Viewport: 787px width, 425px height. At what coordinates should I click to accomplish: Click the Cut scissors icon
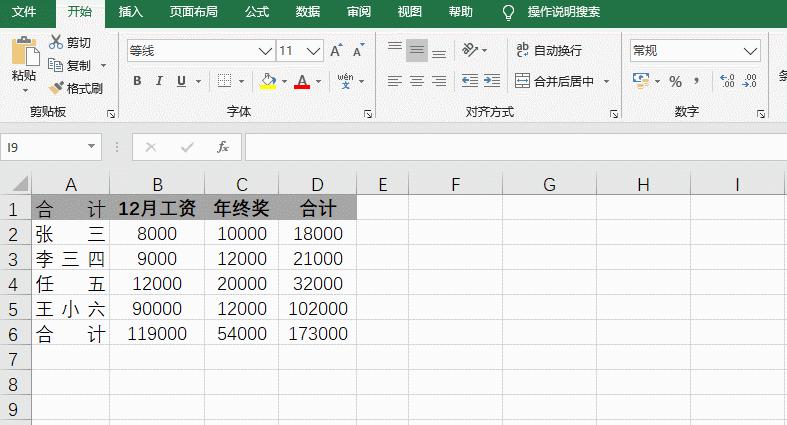coord(55,42)
